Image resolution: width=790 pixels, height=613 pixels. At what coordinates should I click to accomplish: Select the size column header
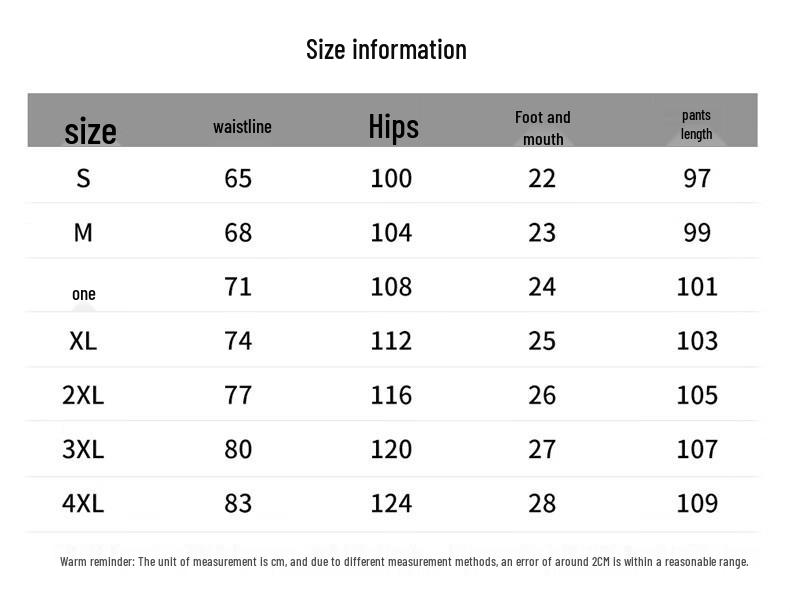[90, 131]
